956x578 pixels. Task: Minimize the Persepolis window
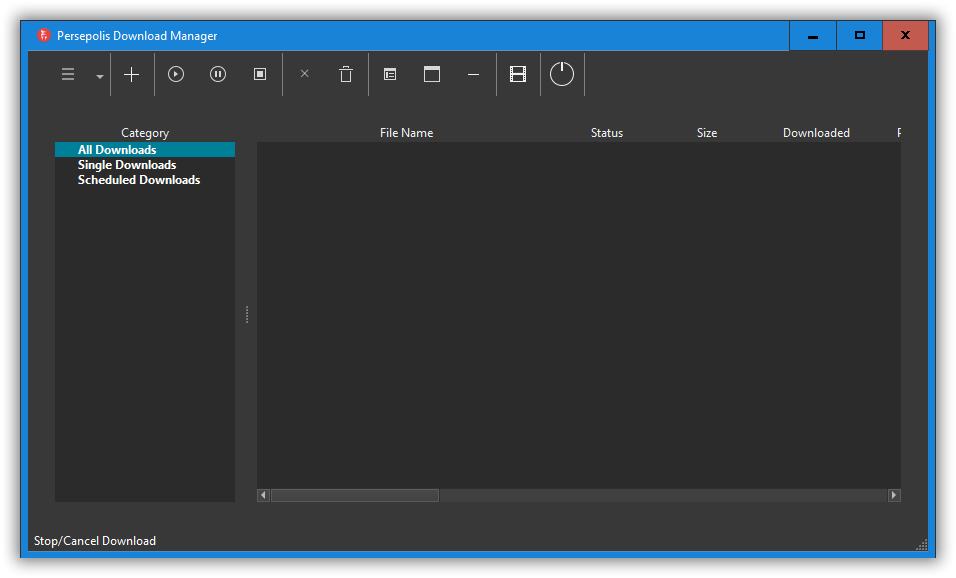tap(813, 35)
